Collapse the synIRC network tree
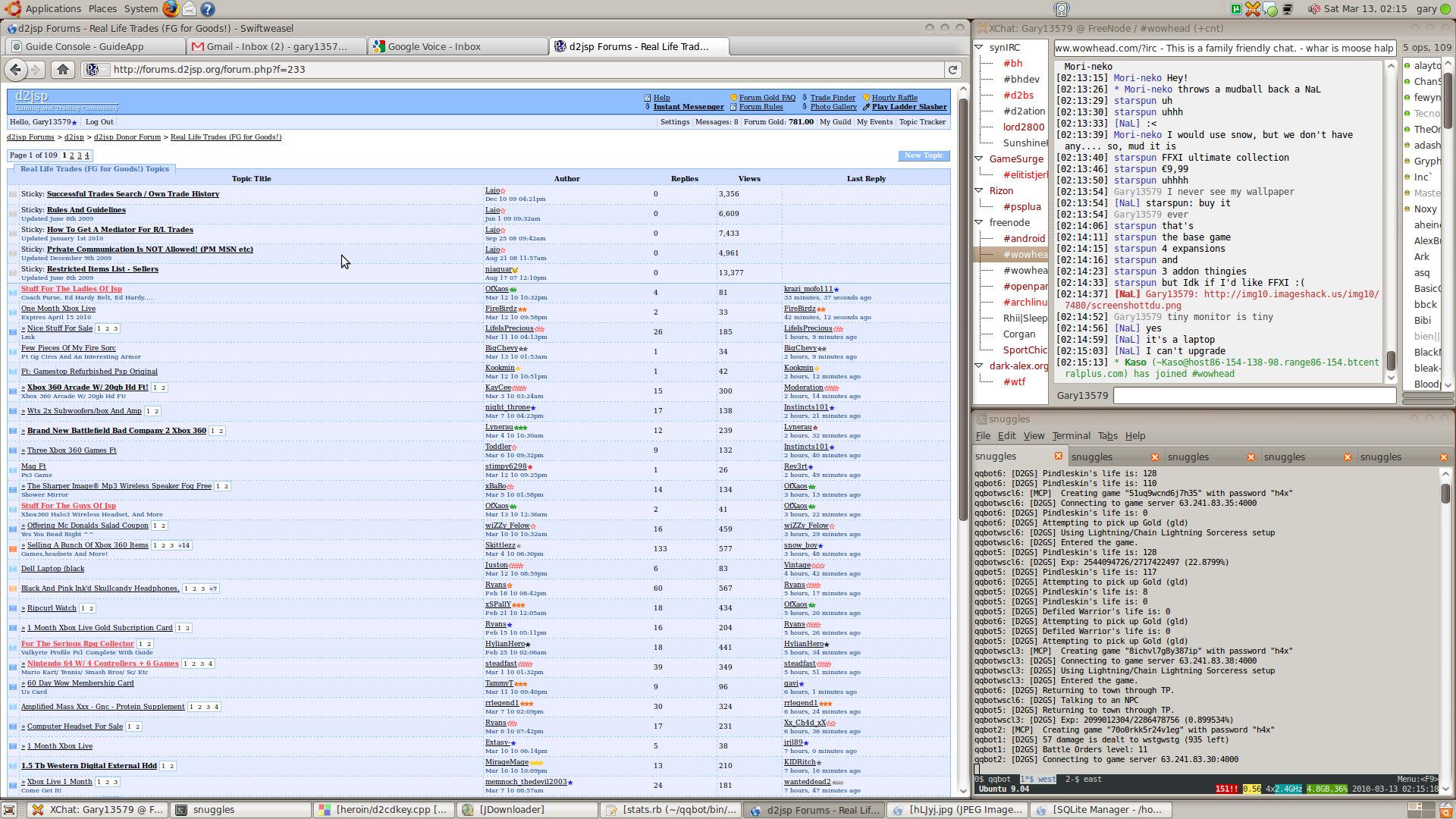The image size is (1456, 819). pyautogui.click(x=979, y=48)
